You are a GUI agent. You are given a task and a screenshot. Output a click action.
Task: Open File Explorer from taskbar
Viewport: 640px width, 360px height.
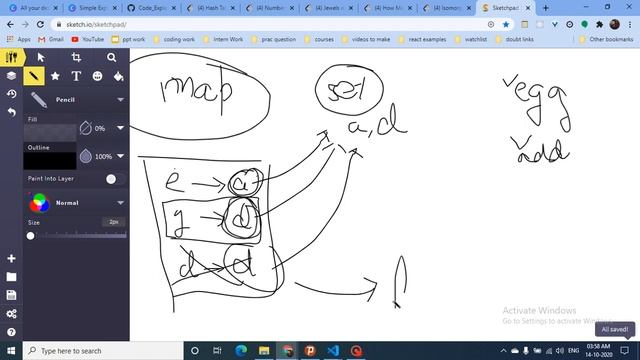264,351
